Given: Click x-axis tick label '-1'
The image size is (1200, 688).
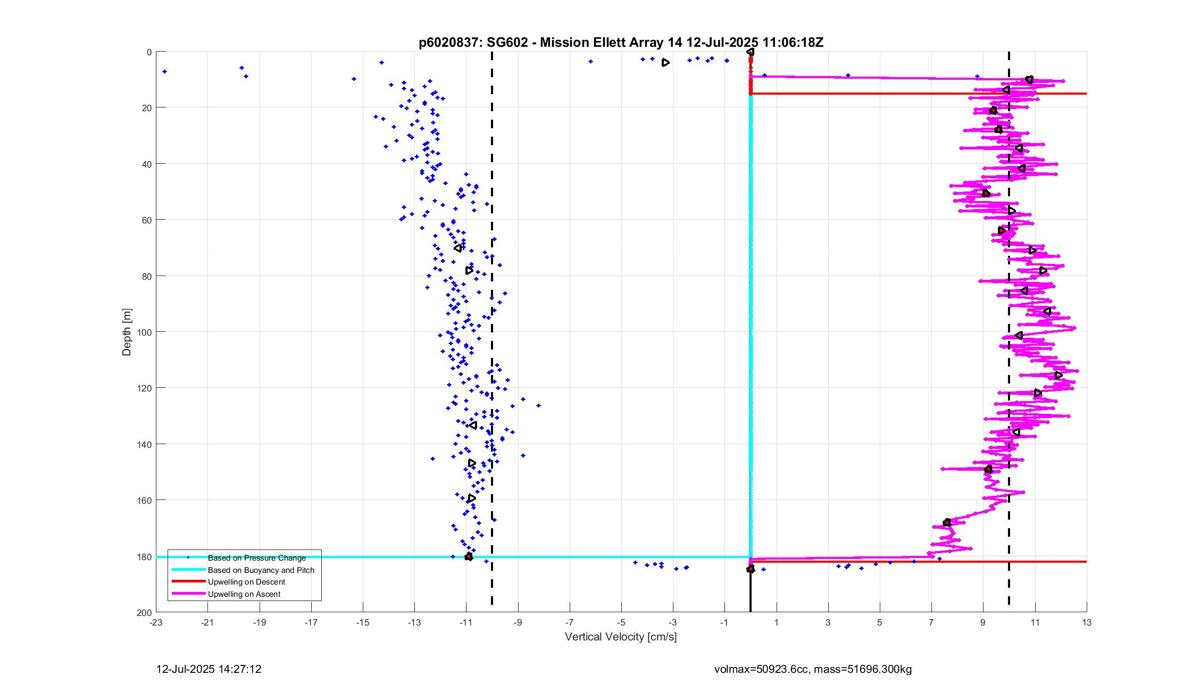Looking at the screenshot, I should pyautogui.click(x=725, y=623).
